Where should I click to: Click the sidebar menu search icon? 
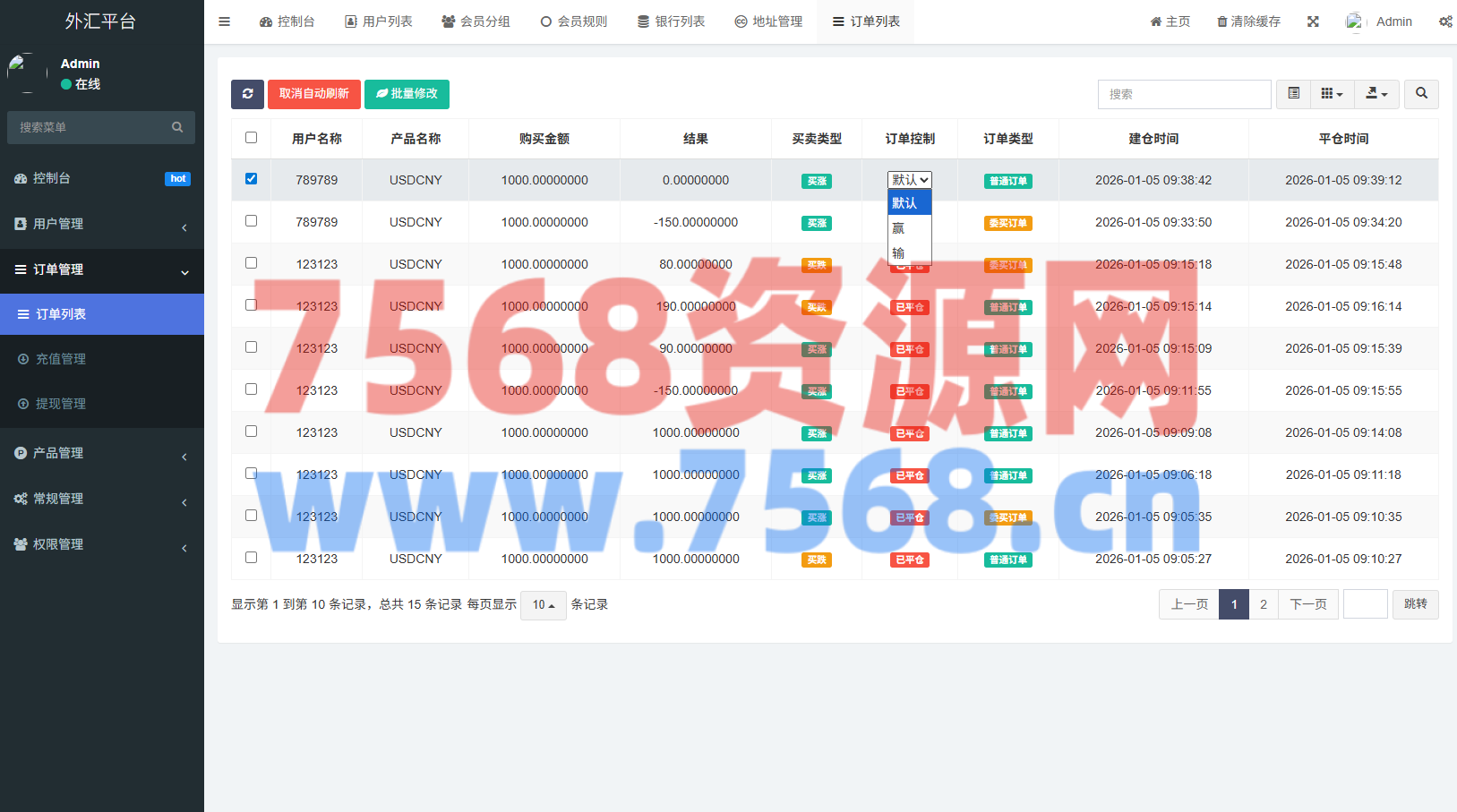pyautogui.click(x=177, y=127)
